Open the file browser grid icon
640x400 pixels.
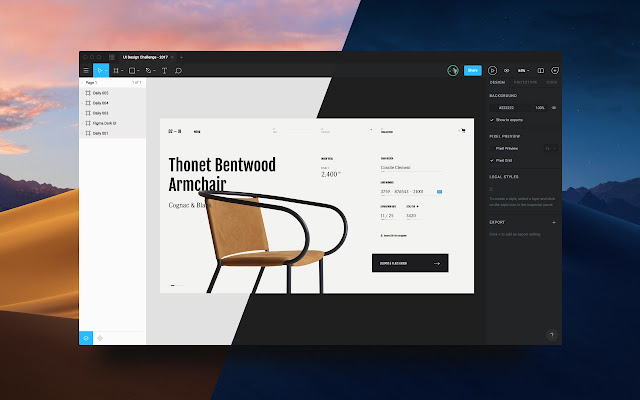pyautogui.click(x=112, y=57)
